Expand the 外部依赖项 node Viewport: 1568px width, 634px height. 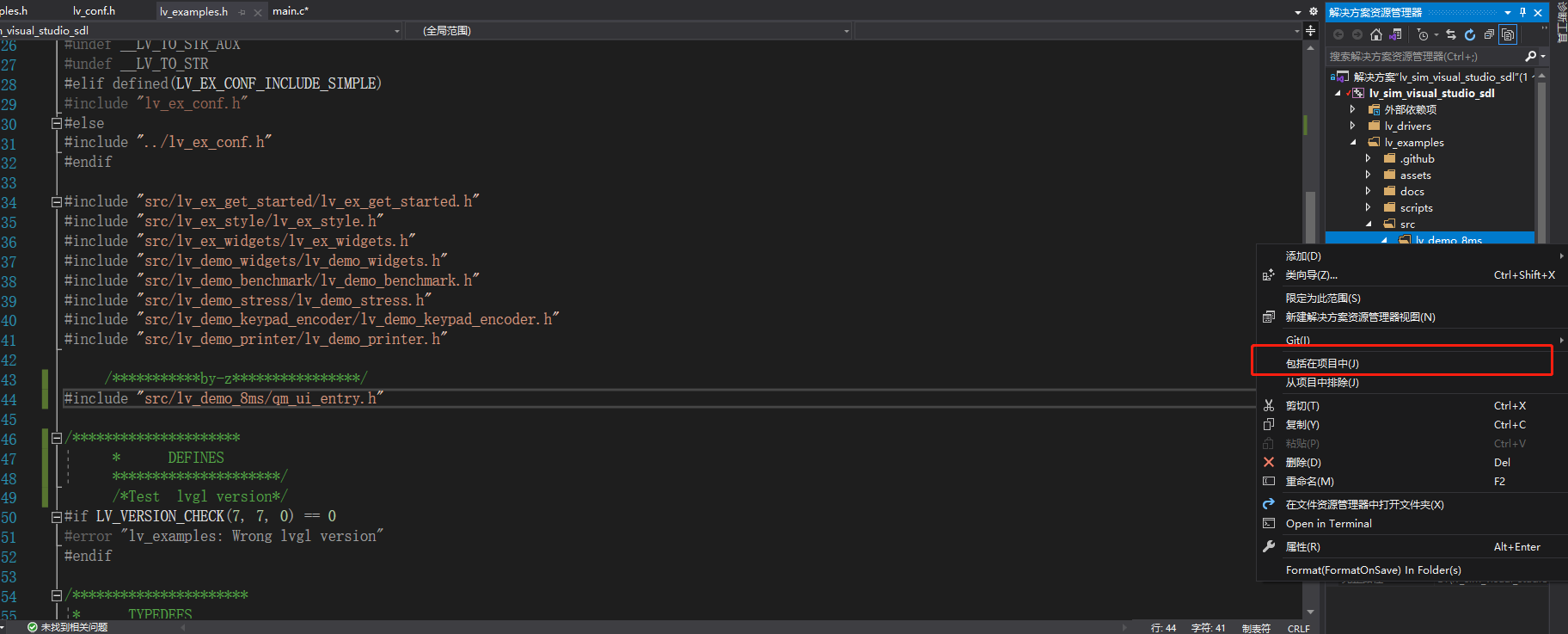coord(1353,109)
